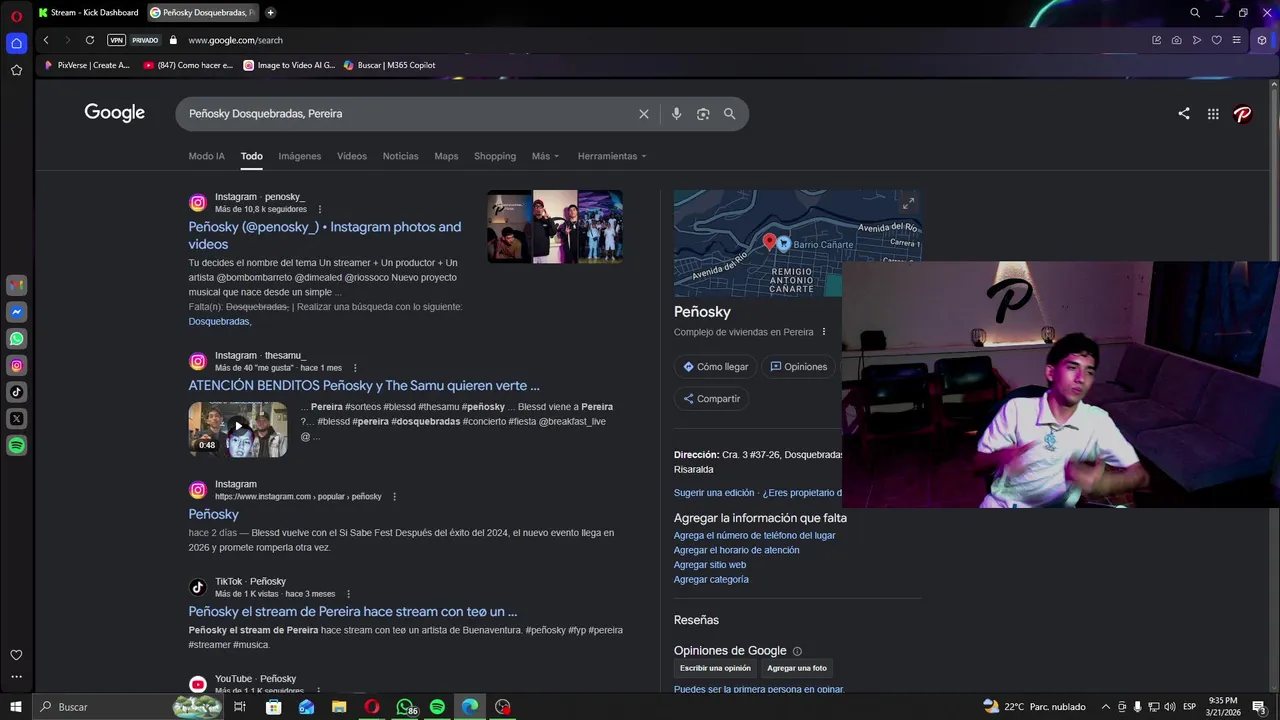Open the sidebar heart pinboards icon
The image size is (1280, 720).
(x=16, y=655)
